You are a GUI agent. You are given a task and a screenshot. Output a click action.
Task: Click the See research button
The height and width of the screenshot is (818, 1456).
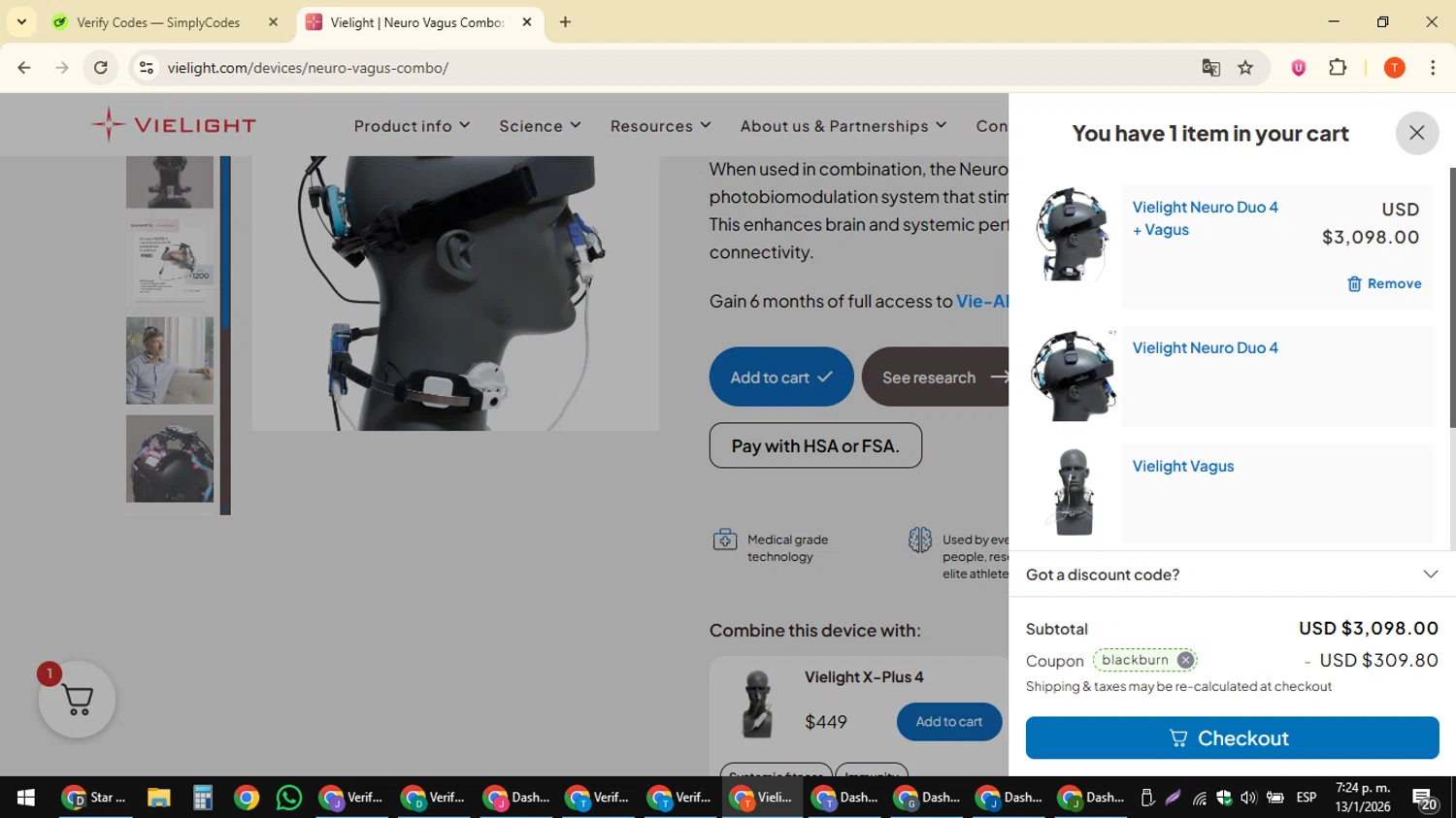tap(936, 376)
